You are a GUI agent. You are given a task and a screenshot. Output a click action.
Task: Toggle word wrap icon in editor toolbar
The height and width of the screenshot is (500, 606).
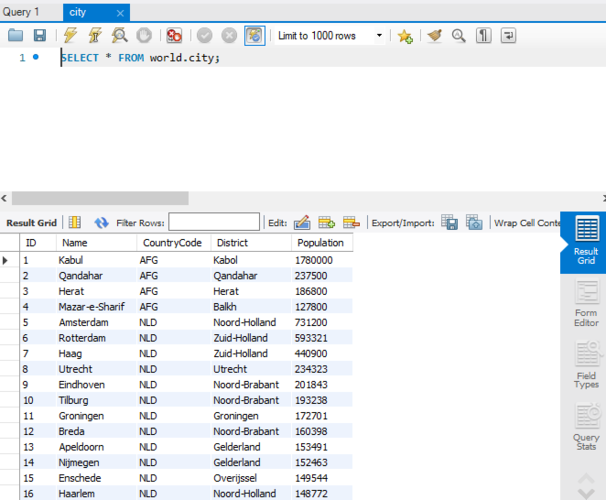coord(508,36)
